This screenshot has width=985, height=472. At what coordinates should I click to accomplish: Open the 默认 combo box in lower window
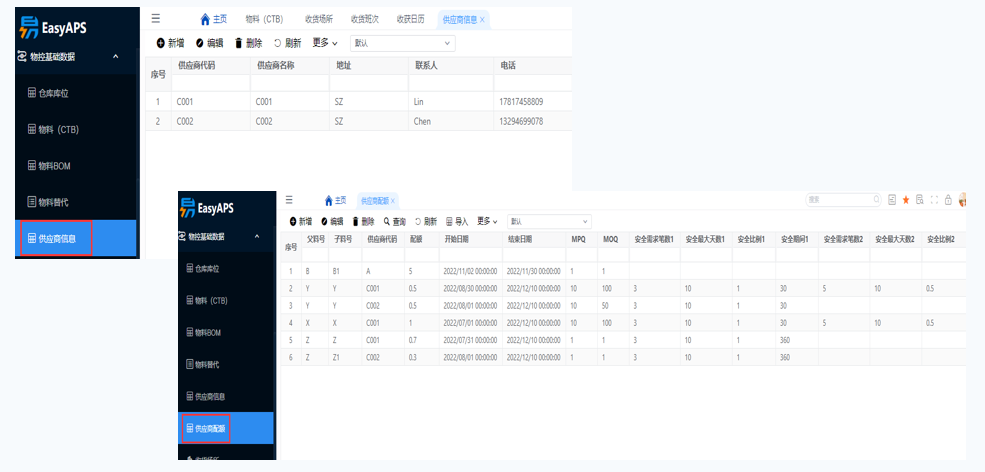[x=549, y=221]
